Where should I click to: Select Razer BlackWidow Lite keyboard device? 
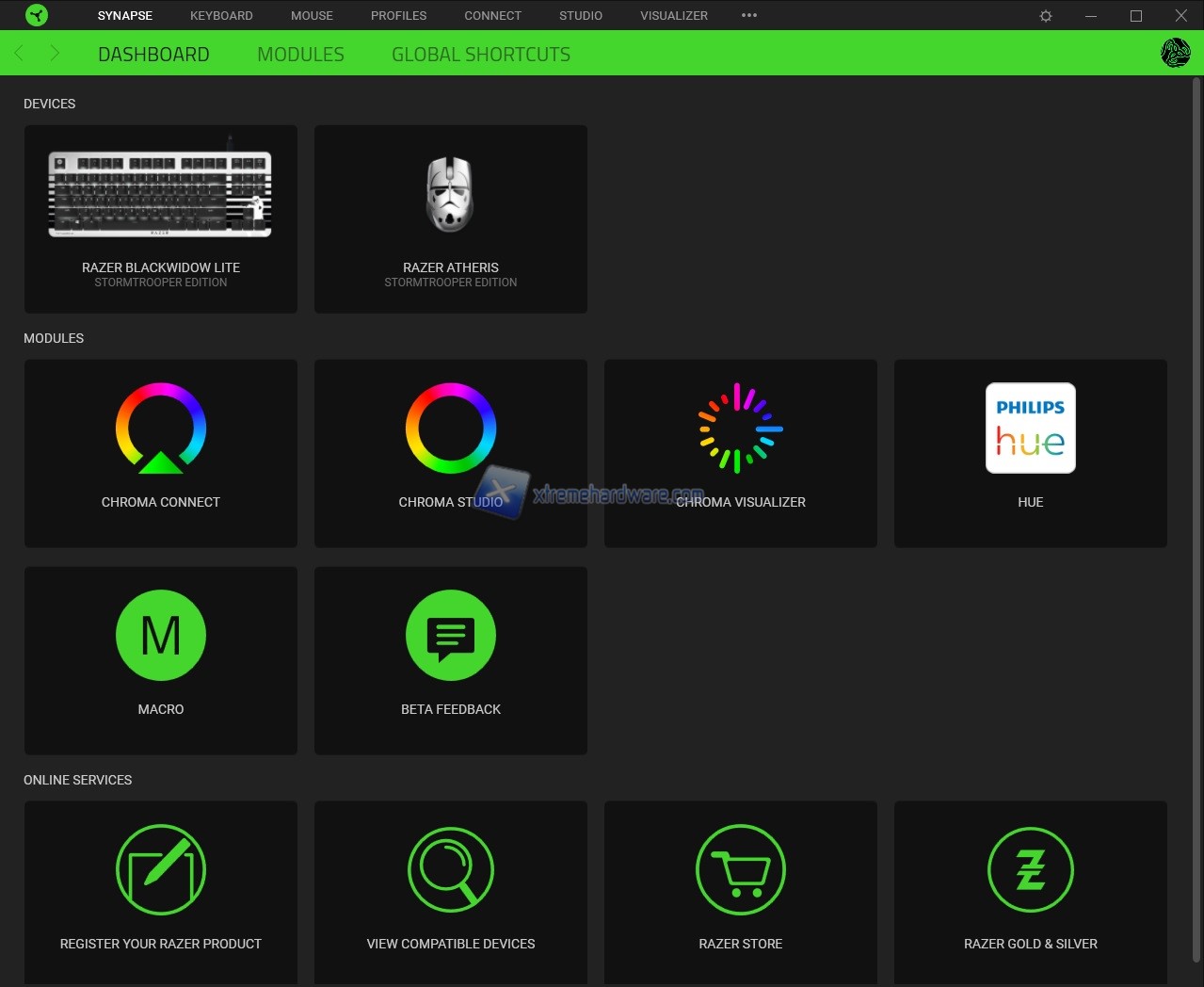click(161, 218)
